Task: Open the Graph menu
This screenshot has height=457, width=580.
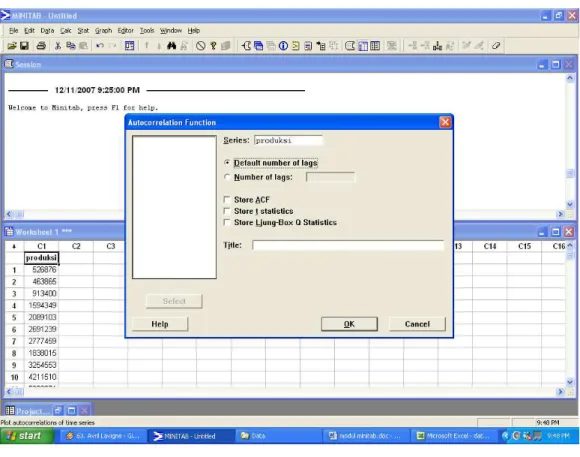Action: click(x=103, y=31)
